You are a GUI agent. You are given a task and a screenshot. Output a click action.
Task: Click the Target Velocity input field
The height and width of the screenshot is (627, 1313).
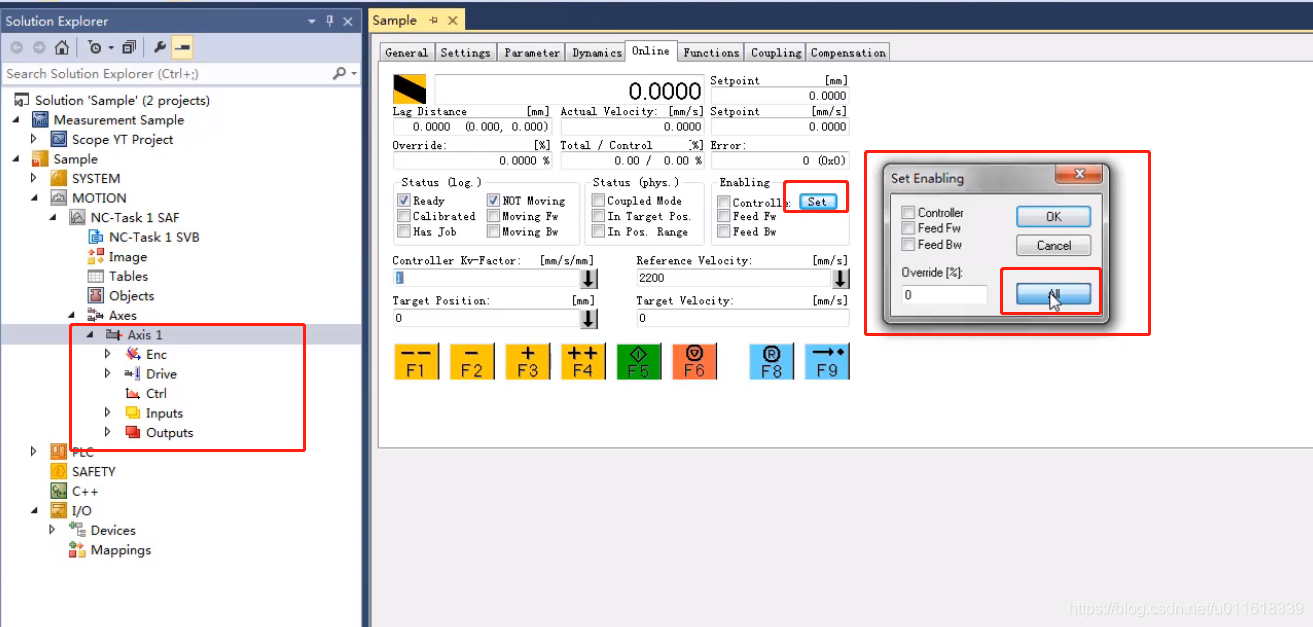[x=742, y=318]
